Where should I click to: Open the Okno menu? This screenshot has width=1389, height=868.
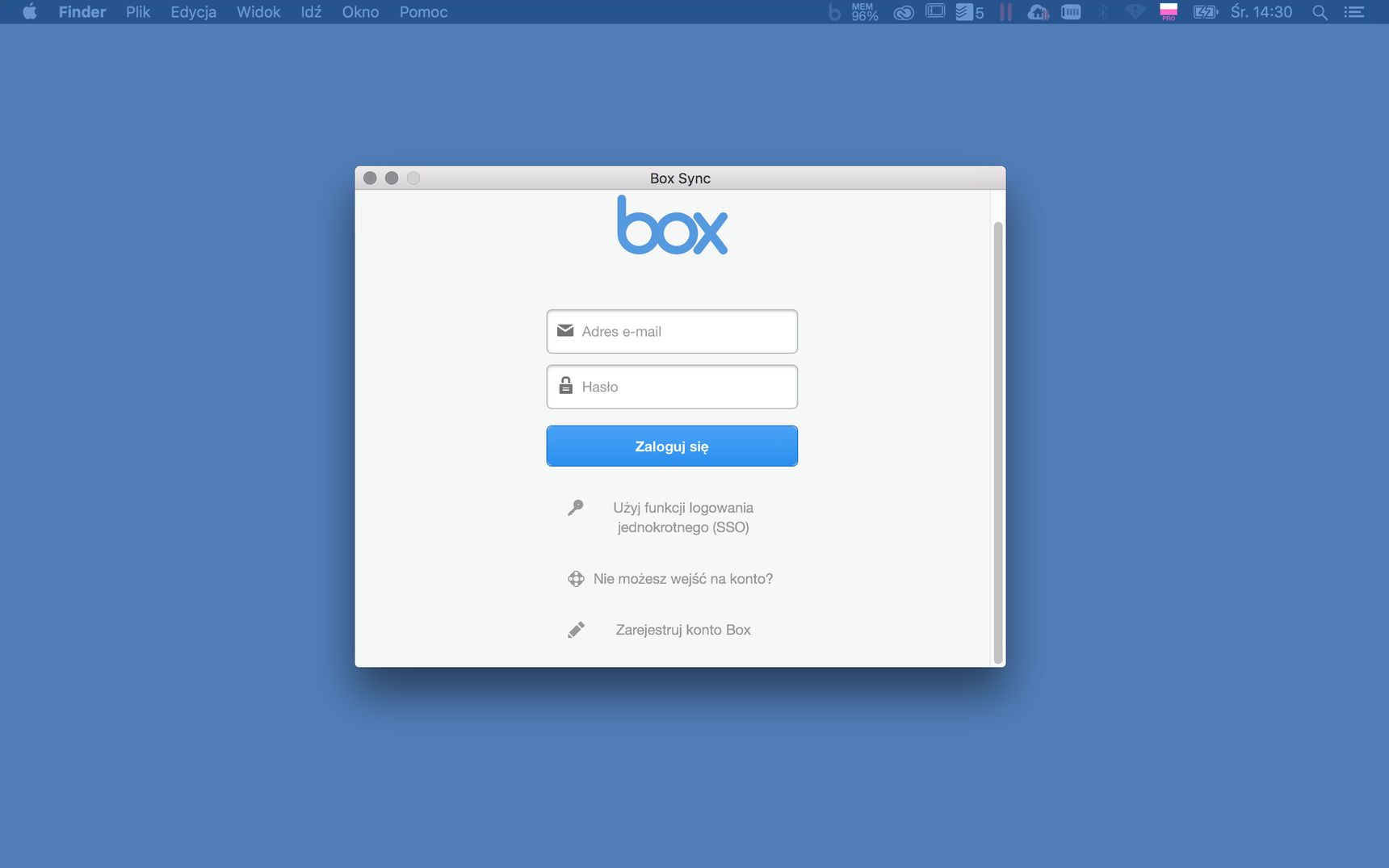point(360,12)
